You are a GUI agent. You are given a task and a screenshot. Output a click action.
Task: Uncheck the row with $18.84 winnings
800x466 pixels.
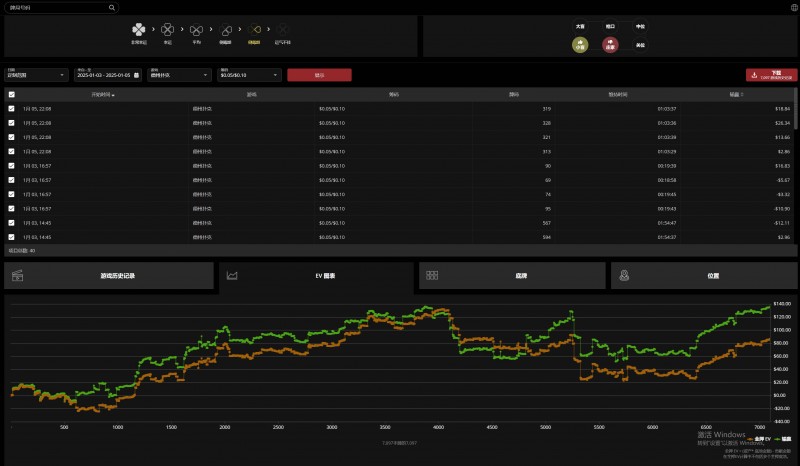pos(11,108)
